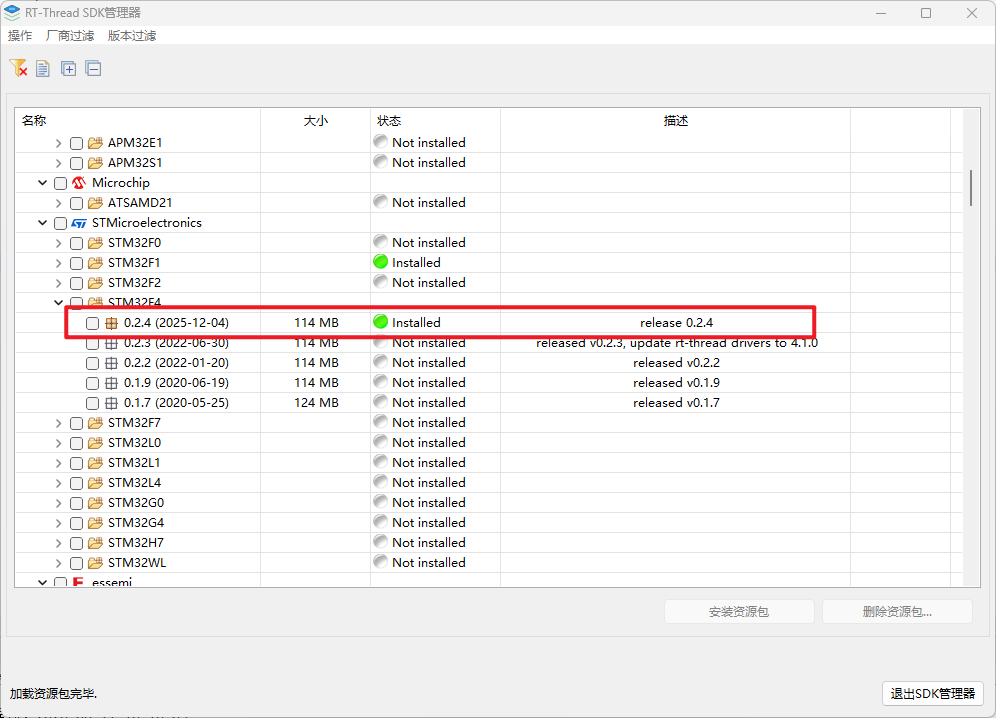996x718 pixels.
Task: Select the STM32L1 tree row label
Action: [134, 463]
